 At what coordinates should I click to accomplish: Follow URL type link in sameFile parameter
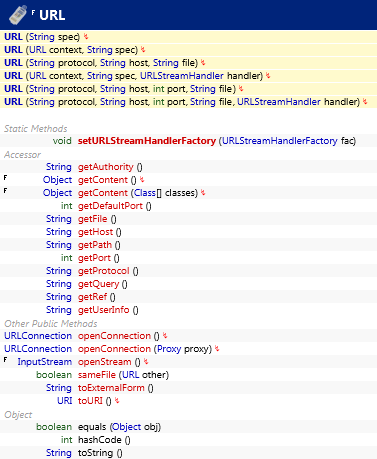(130, 375)
